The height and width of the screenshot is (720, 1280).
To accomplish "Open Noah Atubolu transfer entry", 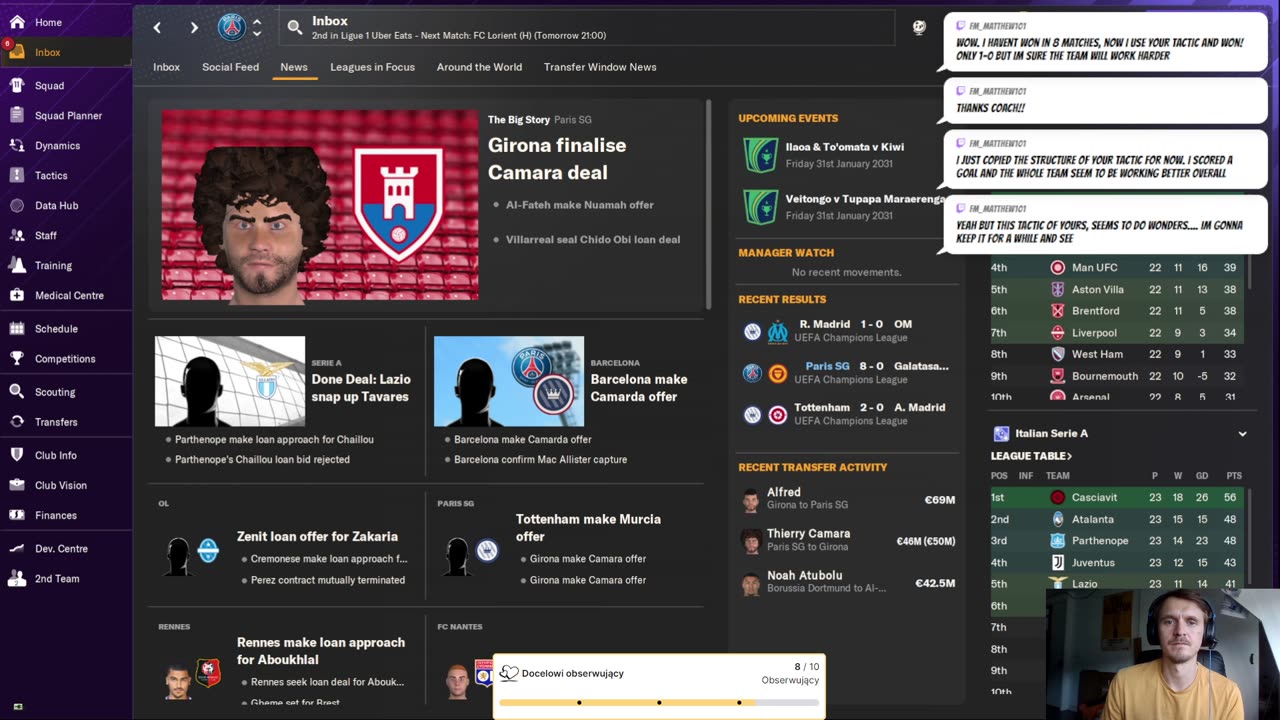I will point(848,583).
